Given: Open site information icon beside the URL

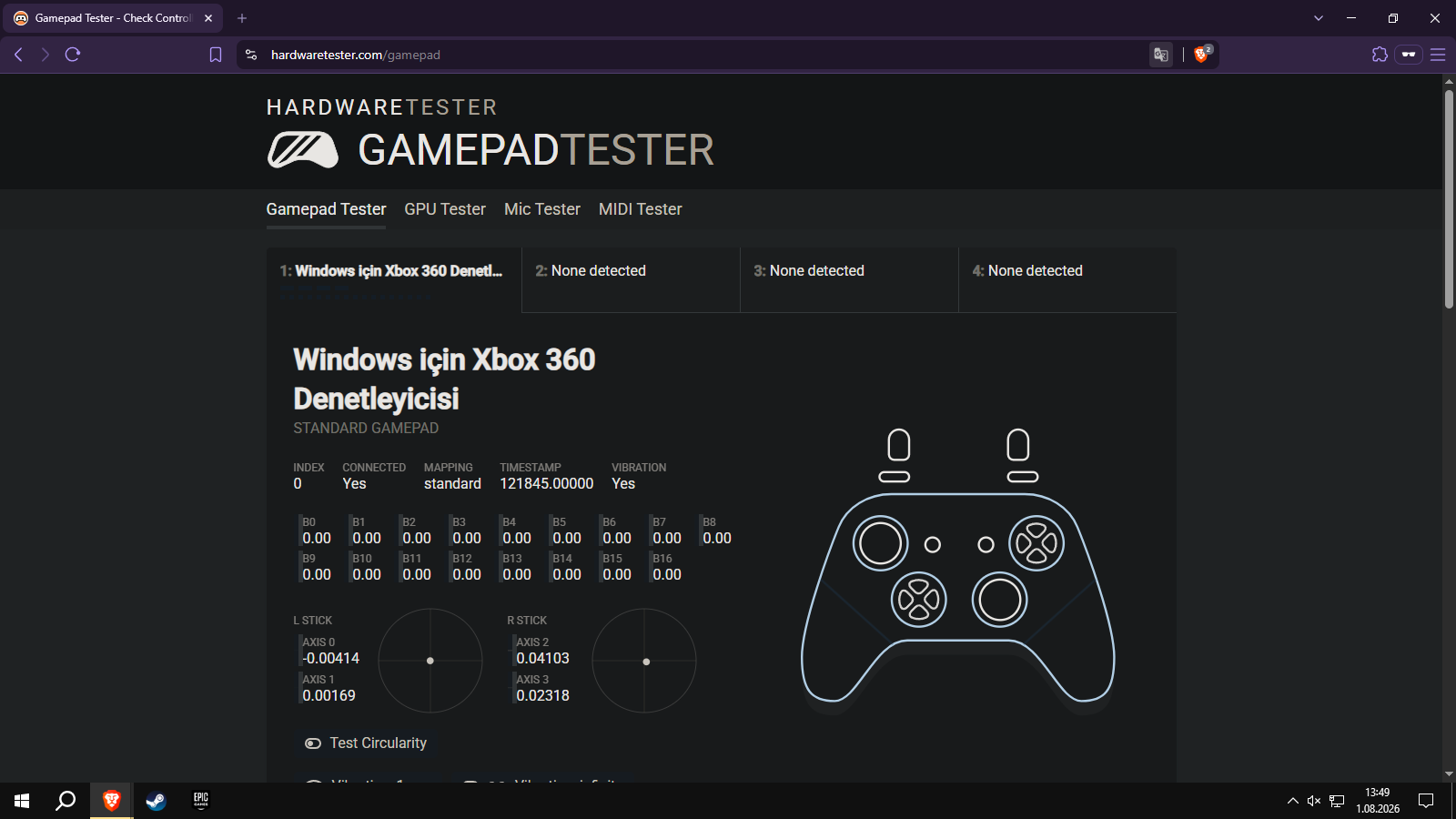Looking at the screenshot, I should pos(251,55).
